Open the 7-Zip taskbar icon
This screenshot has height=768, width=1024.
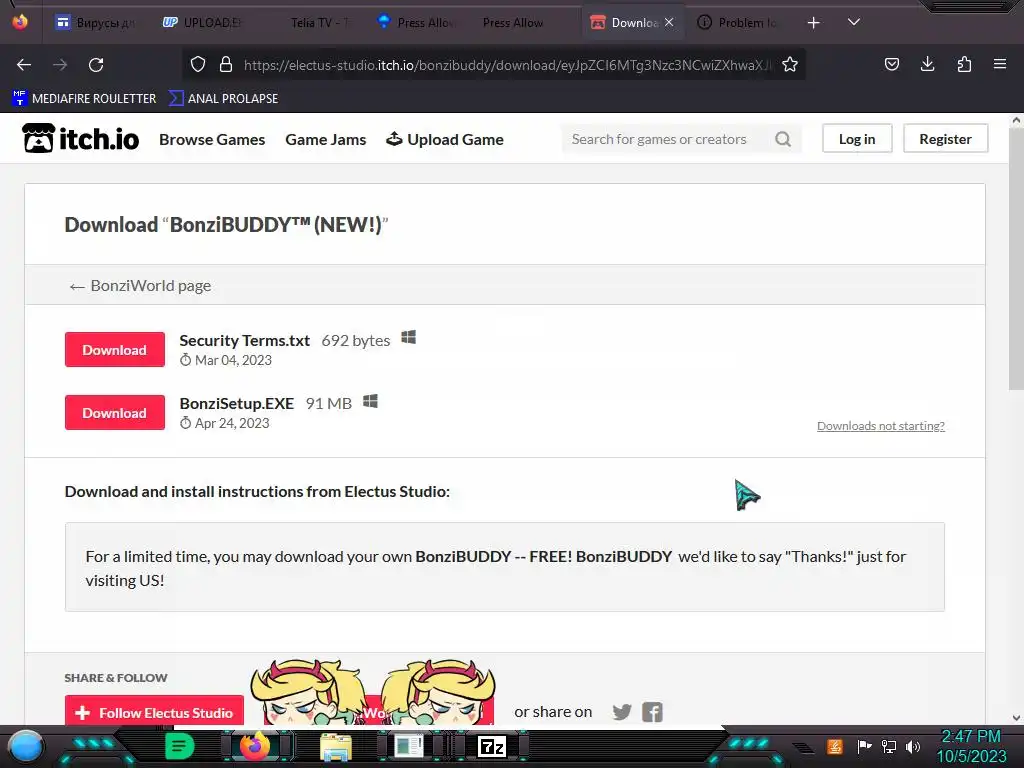(492, 746)
